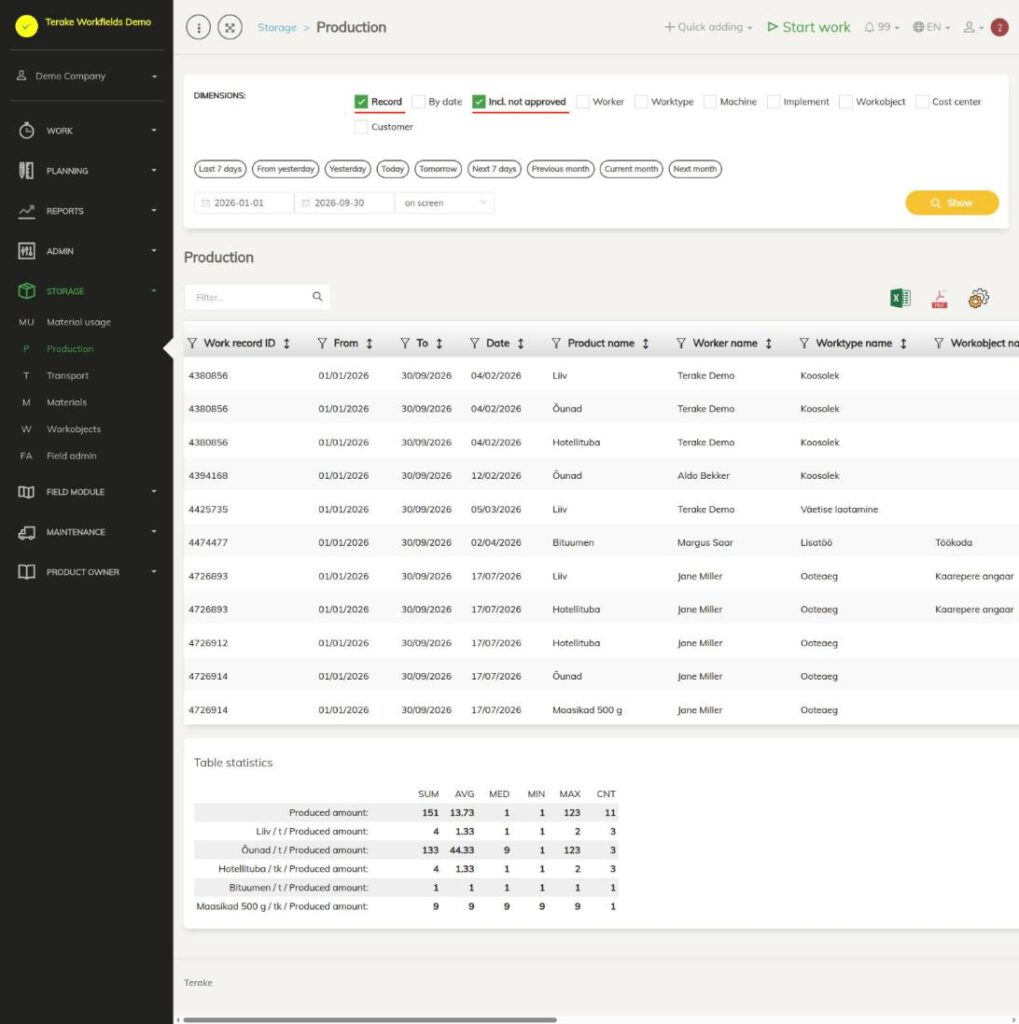Sort the Worker name column
This screenshot has height=1024, width=1019.
click(x=769, y=344)
